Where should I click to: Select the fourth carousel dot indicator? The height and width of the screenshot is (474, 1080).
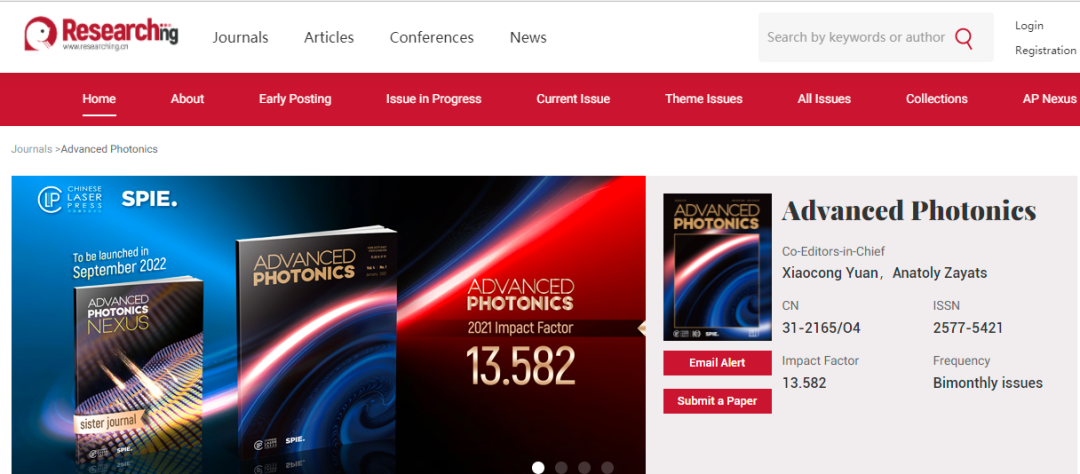pos(607,467)
